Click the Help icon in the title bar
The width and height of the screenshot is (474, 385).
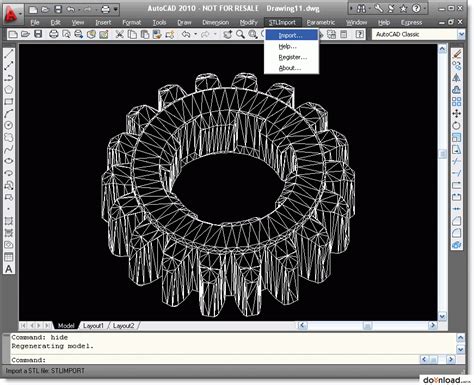click(x=416, y=8)
